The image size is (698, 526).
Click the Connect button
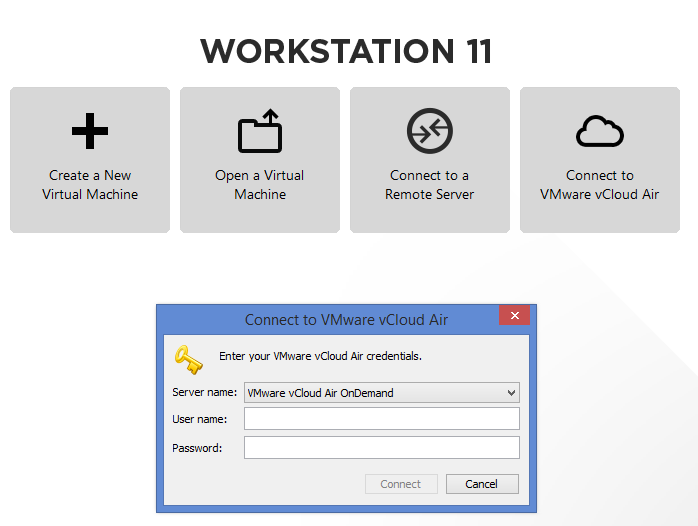401,484
